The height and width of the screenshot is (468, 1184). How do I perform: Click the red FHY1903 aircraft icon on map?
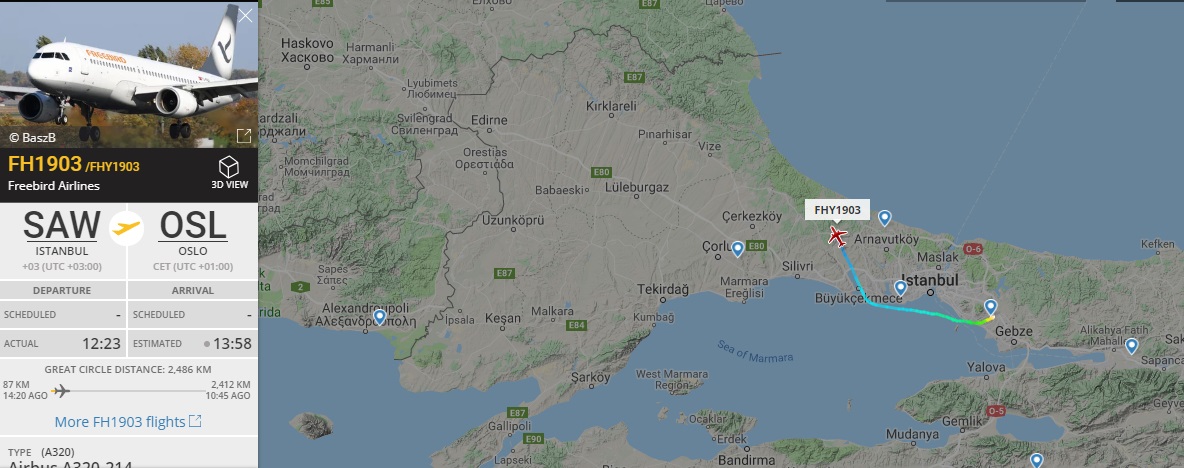click(x=837, y=236)
